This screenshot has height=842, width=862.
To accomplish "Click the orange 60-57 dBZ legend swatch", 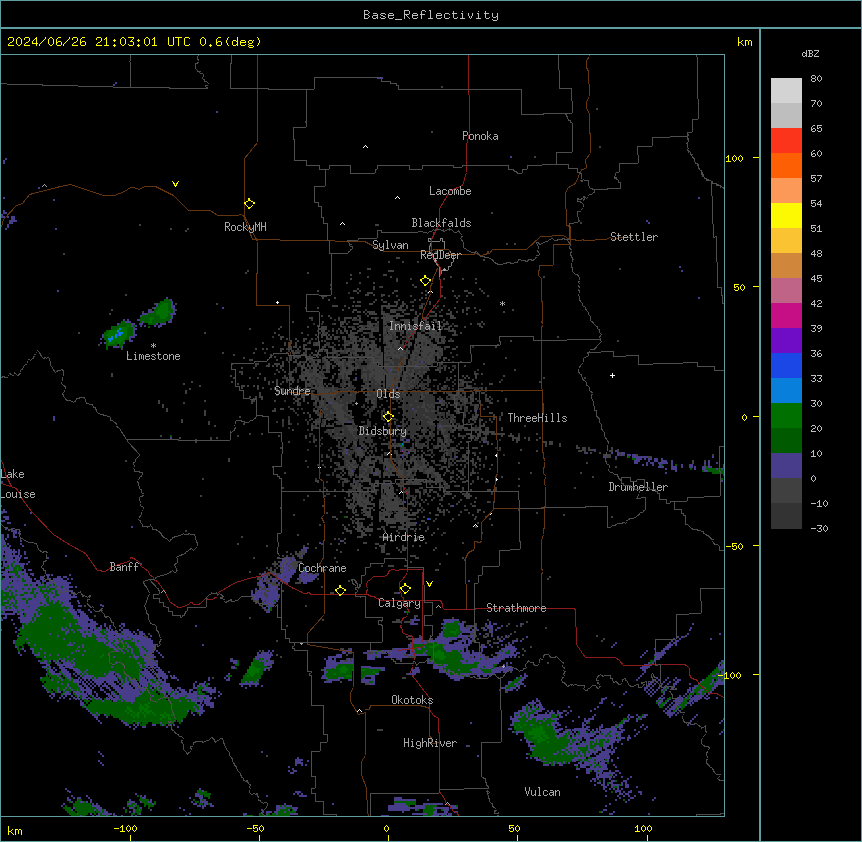I will coord(786,165).
